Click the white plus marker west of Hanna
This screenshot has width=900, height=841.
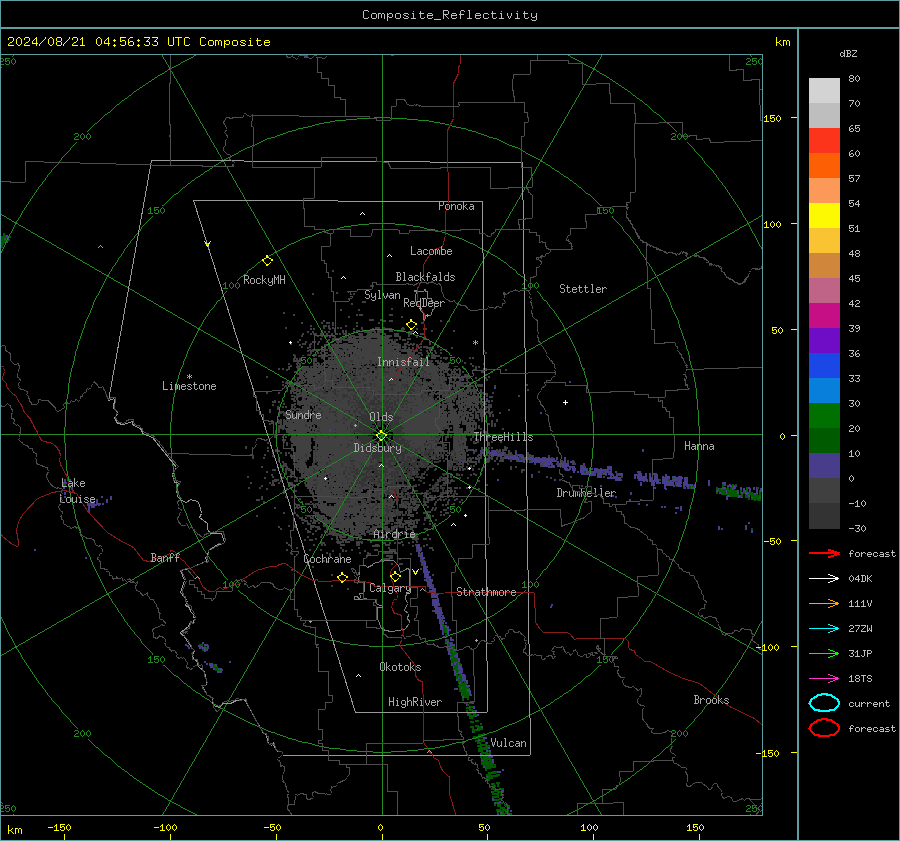pyautogui.click(x=565, y=402)
